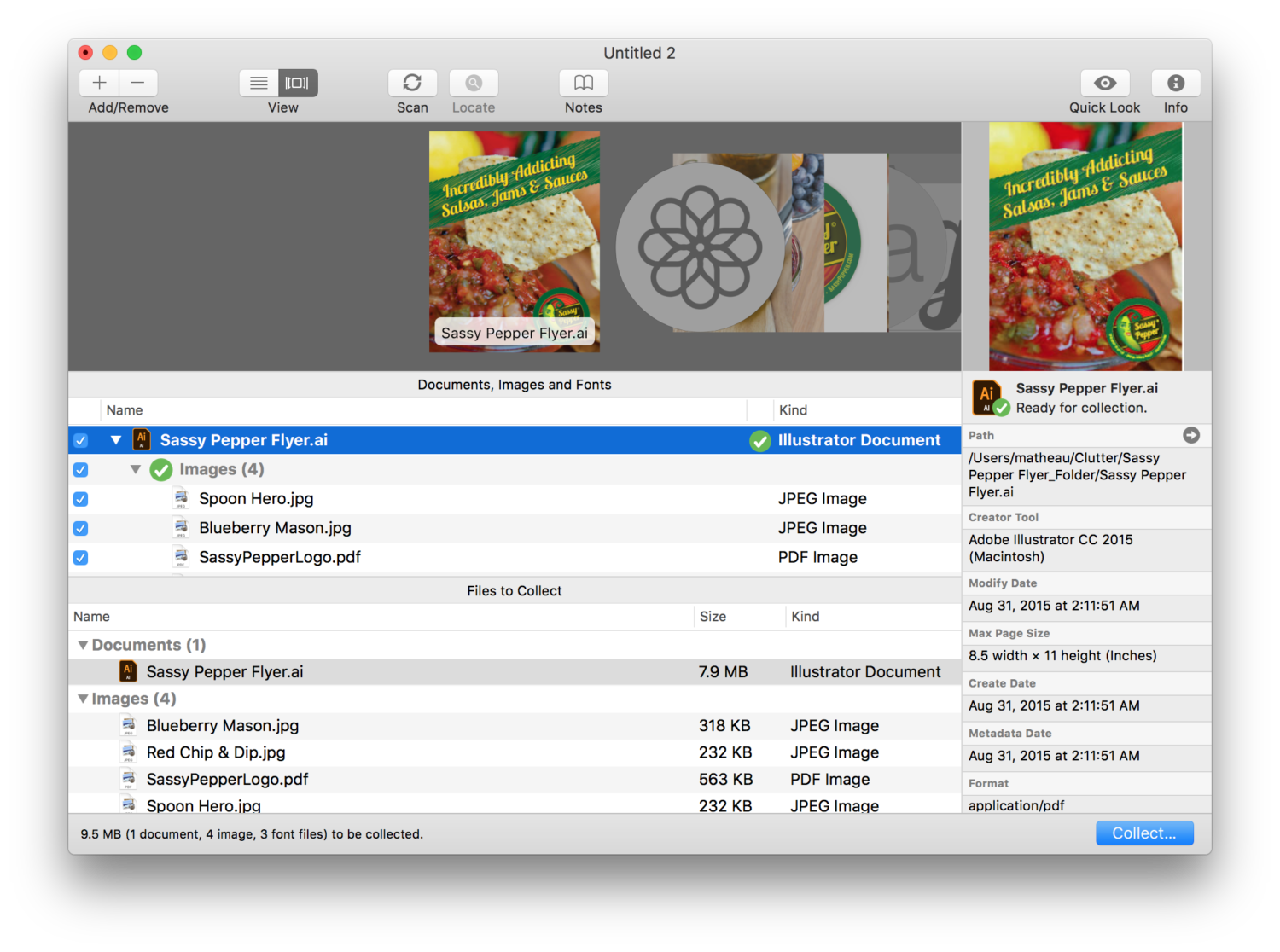This screenshot has height=952, width=1280.
Task: Click Illustrator icon in Files to Collect Documents
Action: tap(128, 671)
